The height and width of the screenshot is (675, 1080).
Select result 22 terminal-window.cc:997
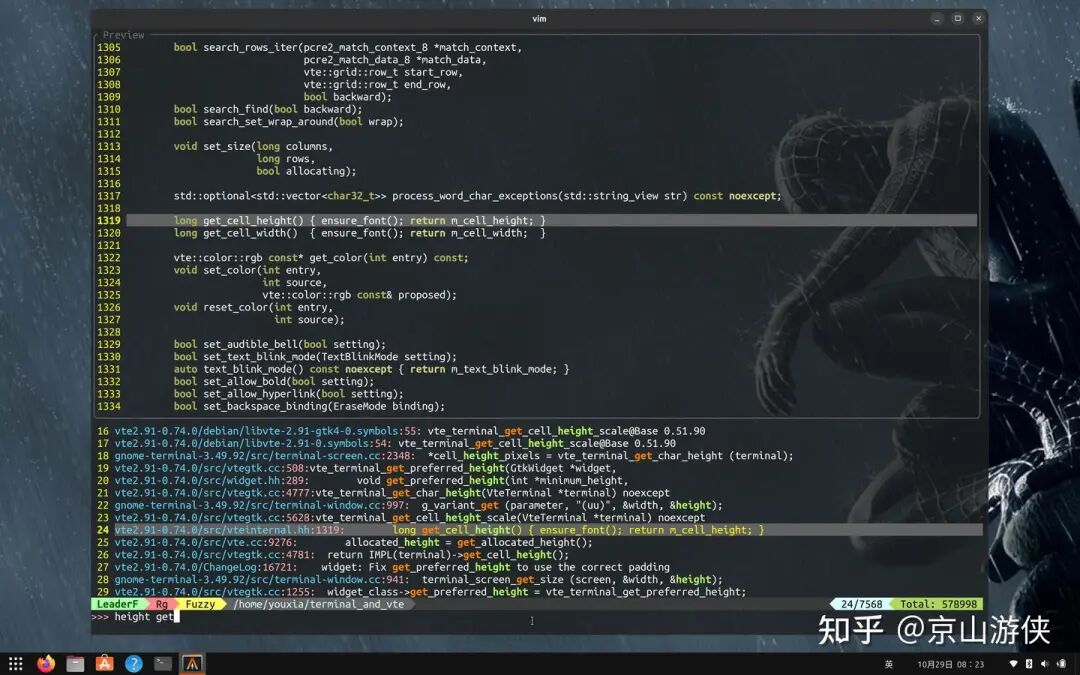409,506
